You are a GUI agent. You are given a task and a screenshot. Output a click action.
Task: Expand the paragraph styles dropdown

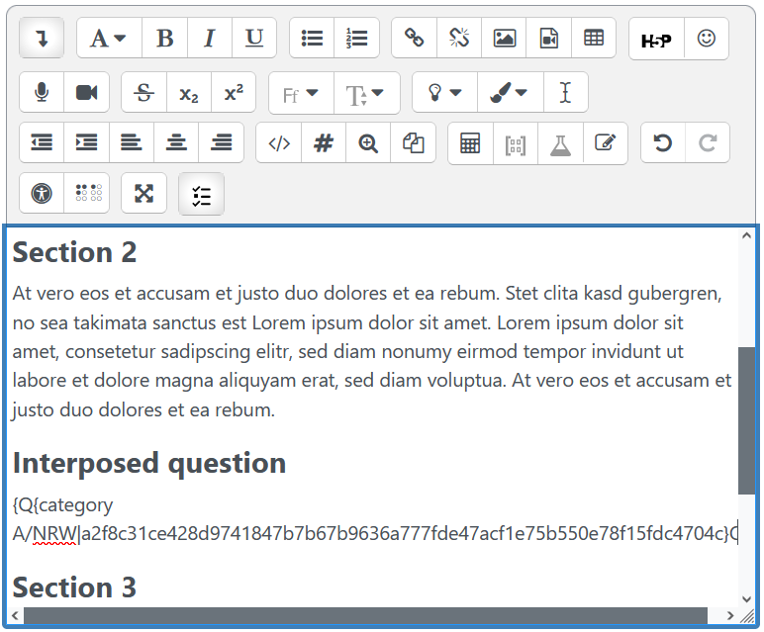pyautogui.click(x=109, y=39)
